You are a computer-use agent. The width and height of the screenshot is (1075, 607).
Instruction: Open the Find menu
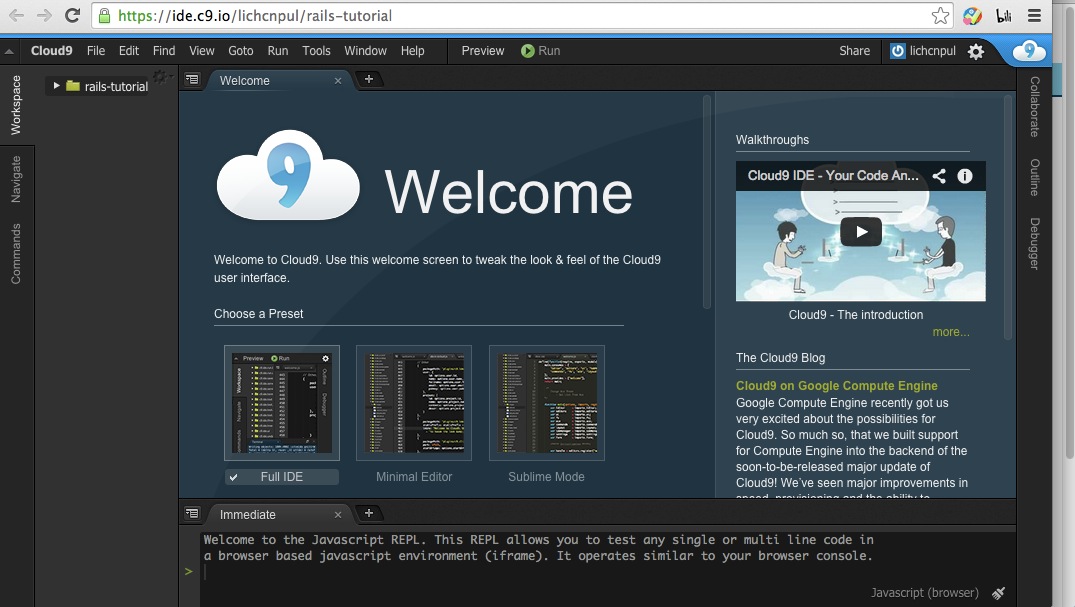coord(164,51)
